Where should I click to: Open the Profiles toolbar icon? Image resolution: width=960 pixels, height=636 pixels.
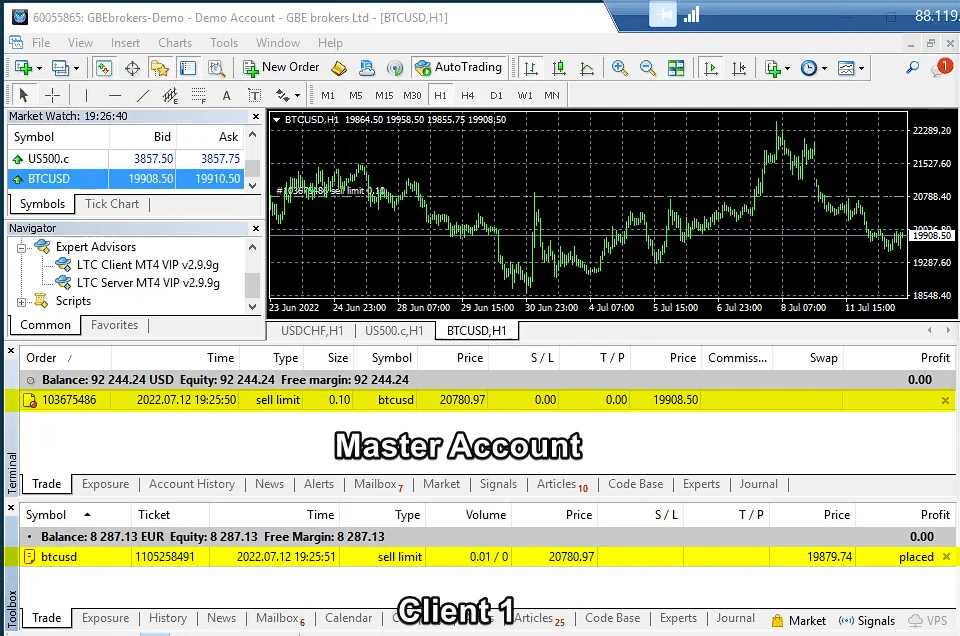[x=60, y=68]
